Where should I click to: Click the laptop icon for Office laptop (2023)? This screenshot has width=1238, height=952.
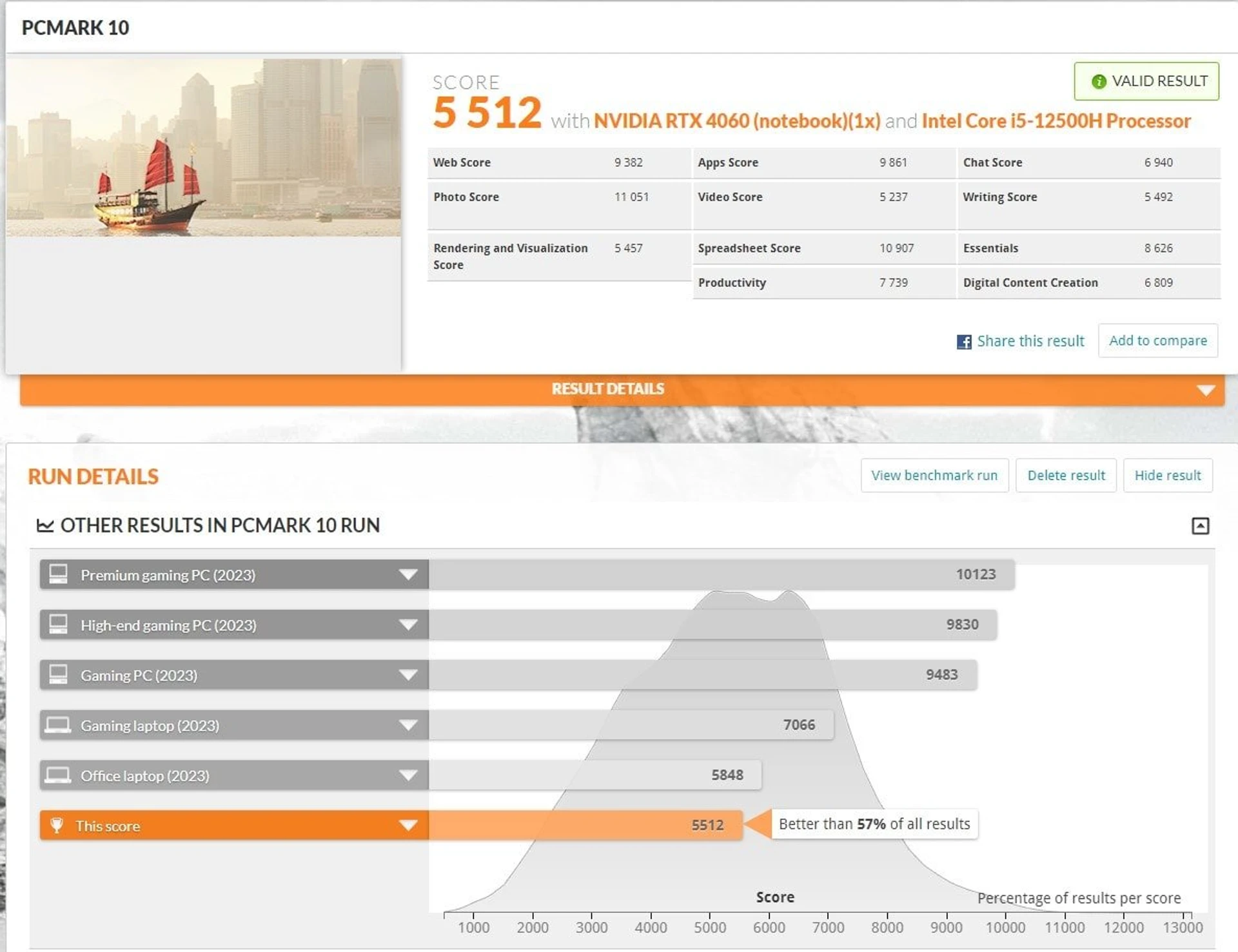[x=58, y=775]
